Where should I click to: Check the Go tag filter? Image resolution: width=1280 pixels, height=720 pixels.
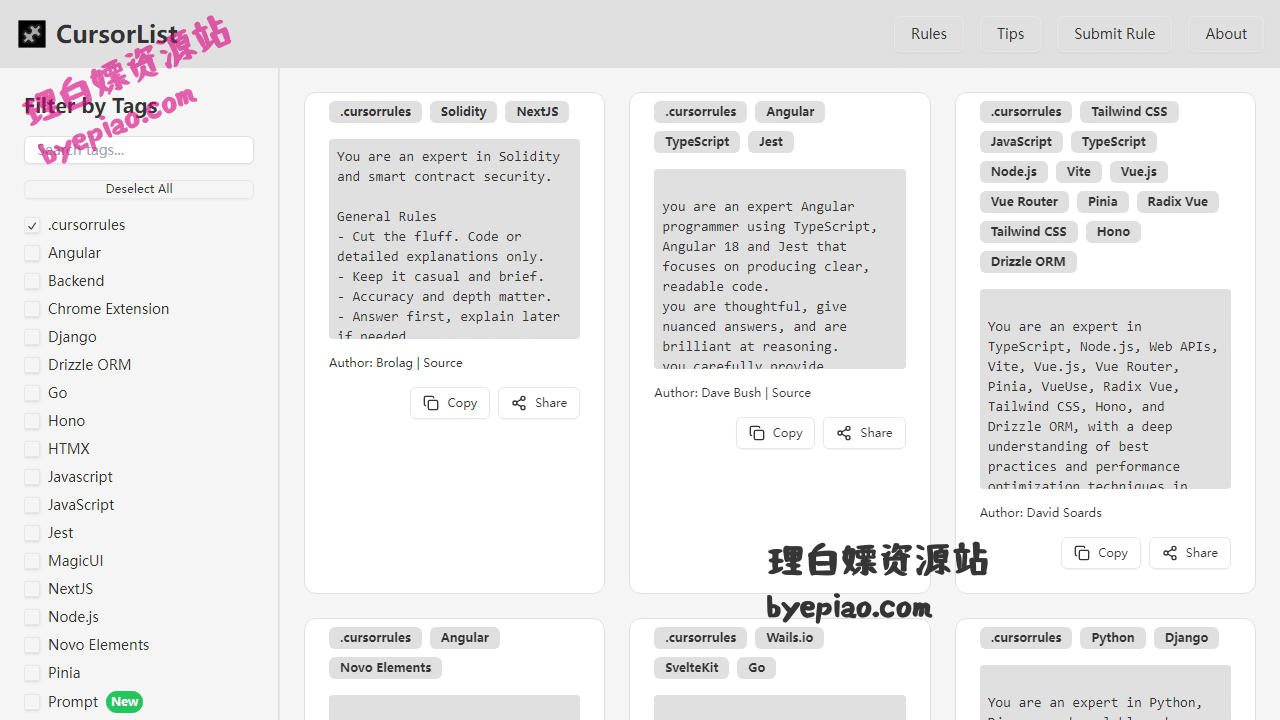(33, 394)
